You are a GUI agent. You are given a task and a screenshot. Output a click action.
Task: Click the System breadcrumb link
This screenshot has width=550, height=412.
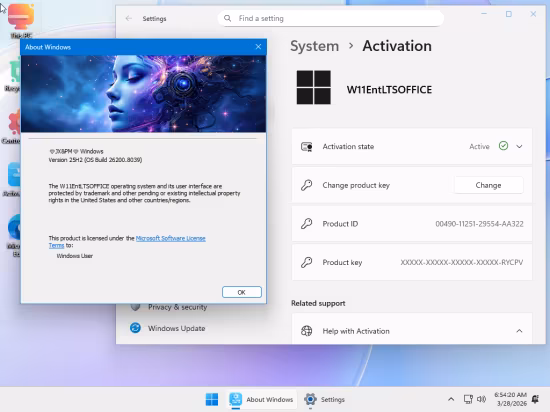point(315,46)
